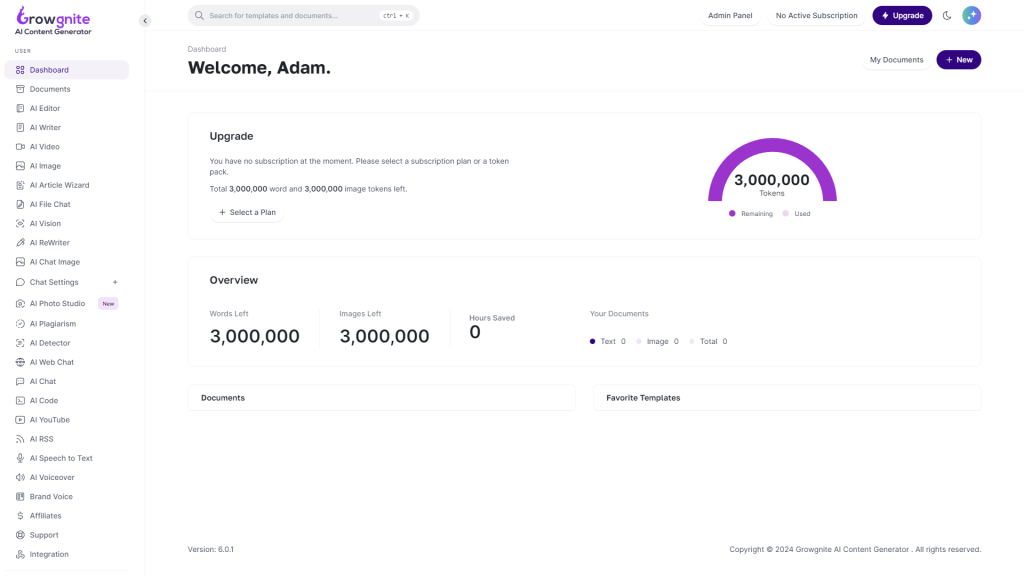This screenshot has height=576, width=1024.
Task: Select the AI Vision icon in sidebar
Action: coord(20,224)
